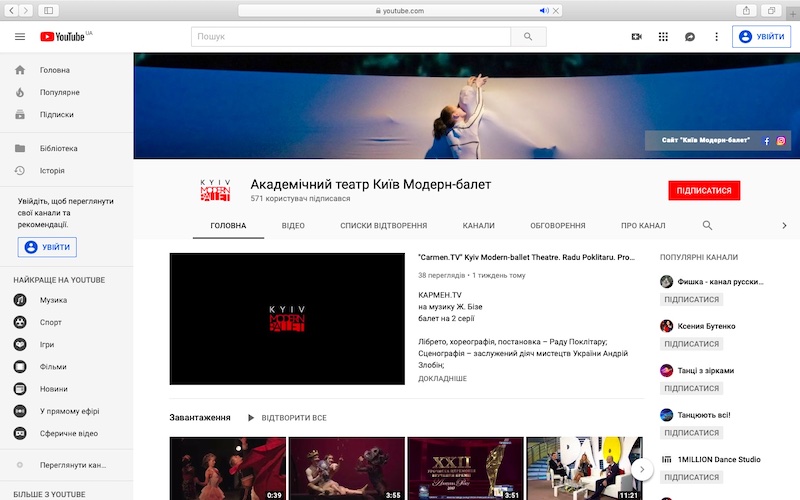The height and width of the screenshot is (500, 800).
Task: Open the Спорт category
Action: pyautogui.click(x=66, y=322)
